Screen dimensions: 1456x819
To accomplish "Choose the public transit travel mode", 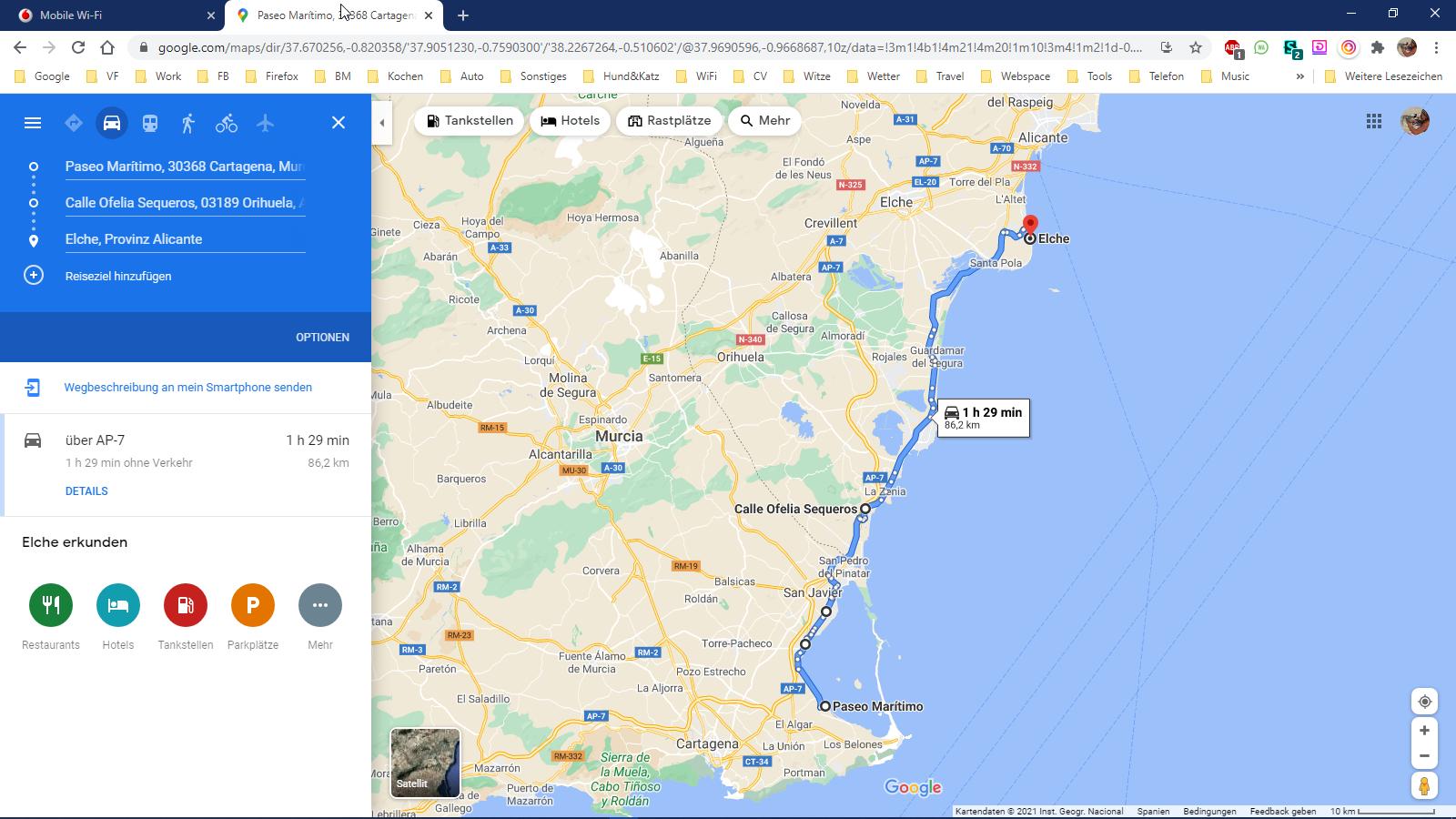I will (150, 123).
